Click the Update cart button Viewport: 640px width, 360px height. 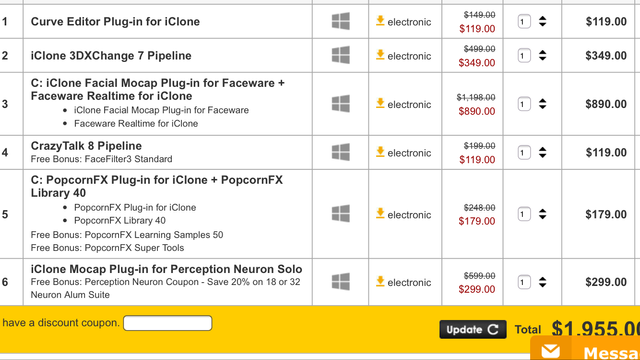(x=473, y=329)
